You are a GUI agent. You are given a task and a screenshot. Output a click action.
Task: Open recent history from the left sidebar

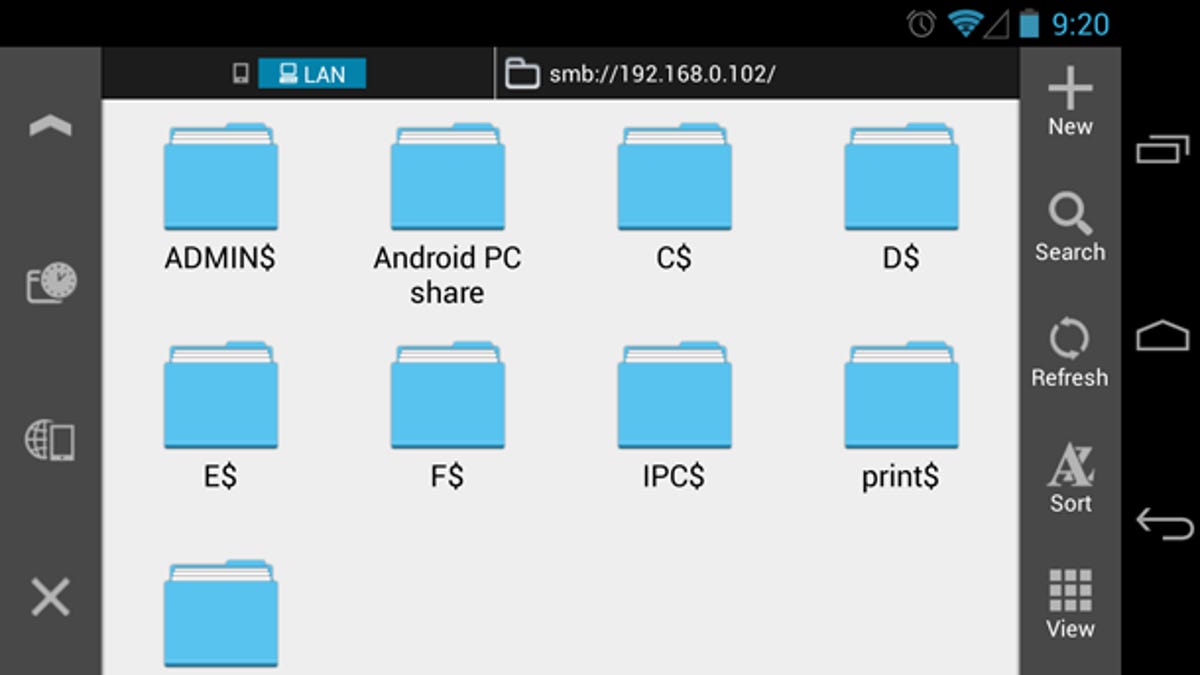click(50, 283)
